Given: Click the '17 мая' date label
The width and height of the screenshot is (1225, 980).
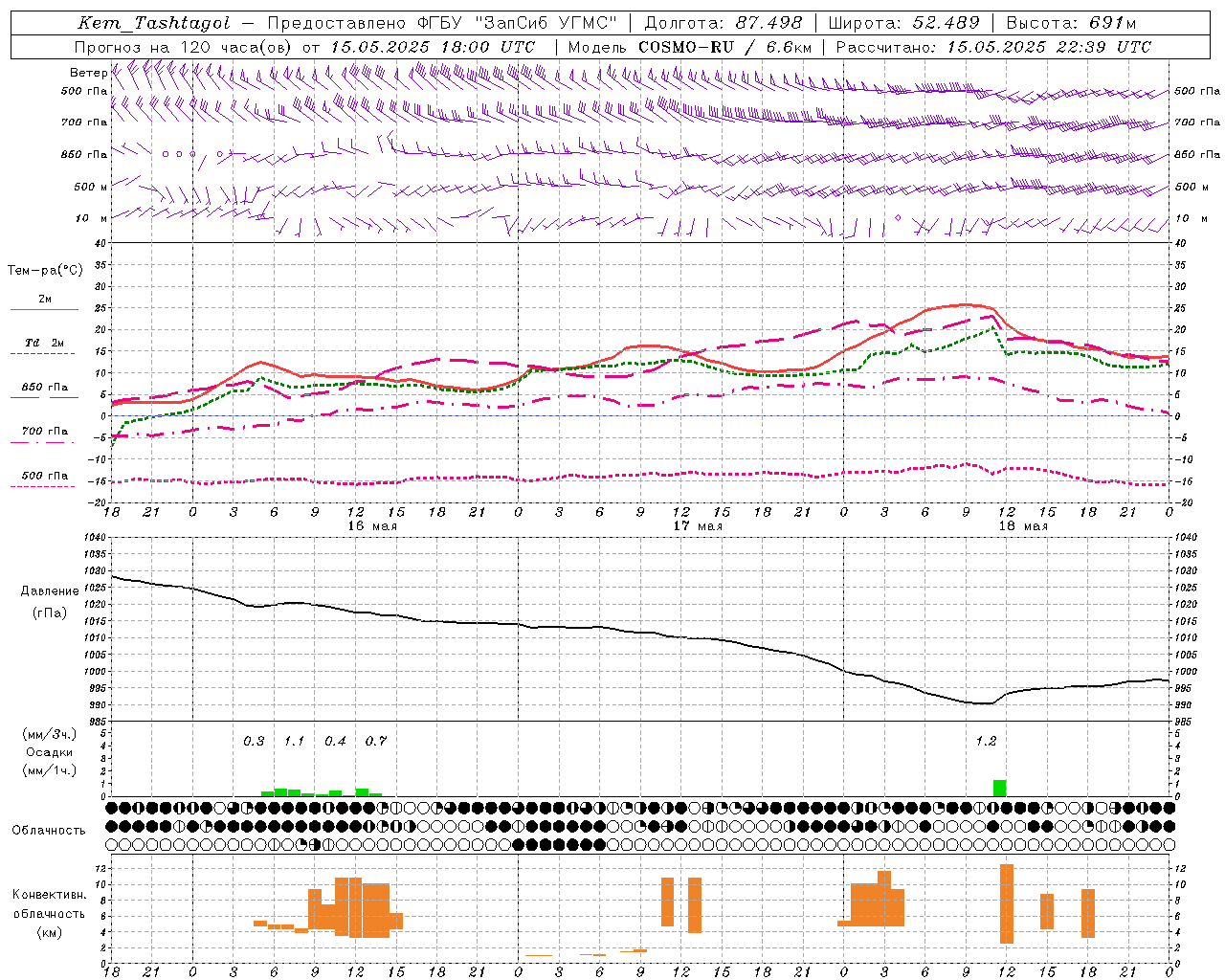Looking at the screenshot, I should coord(698,525).
